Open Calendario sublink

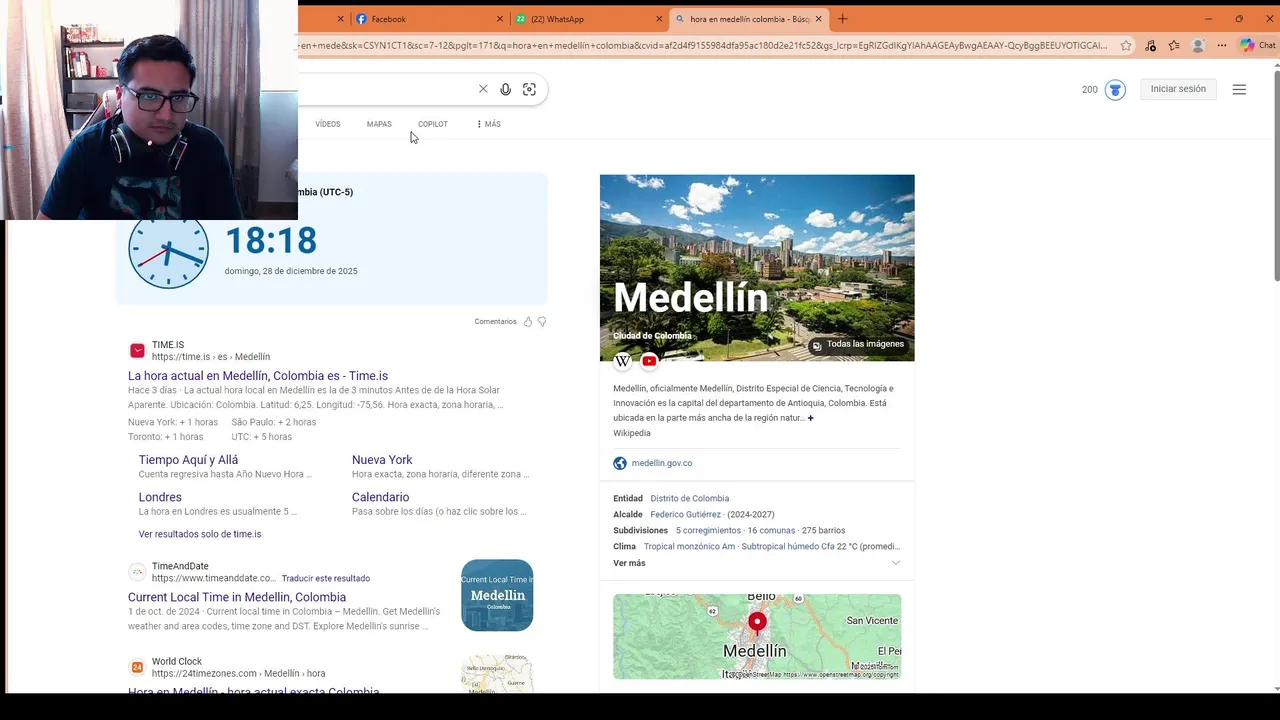[x=380, y=497]
